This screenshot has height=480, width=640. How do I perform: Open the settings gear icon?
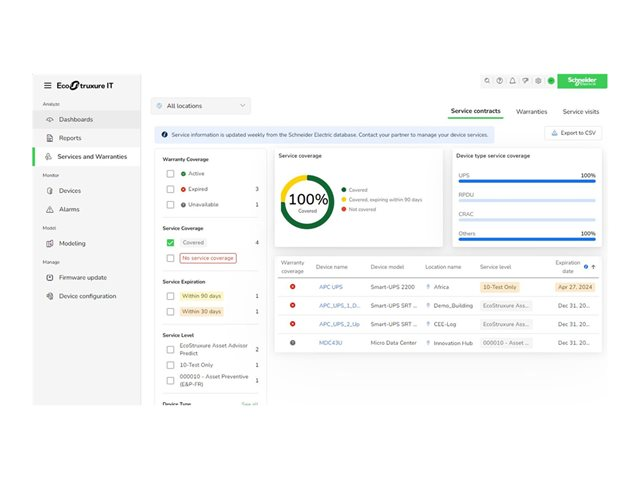pyautogui.click(x=538, y=81)
